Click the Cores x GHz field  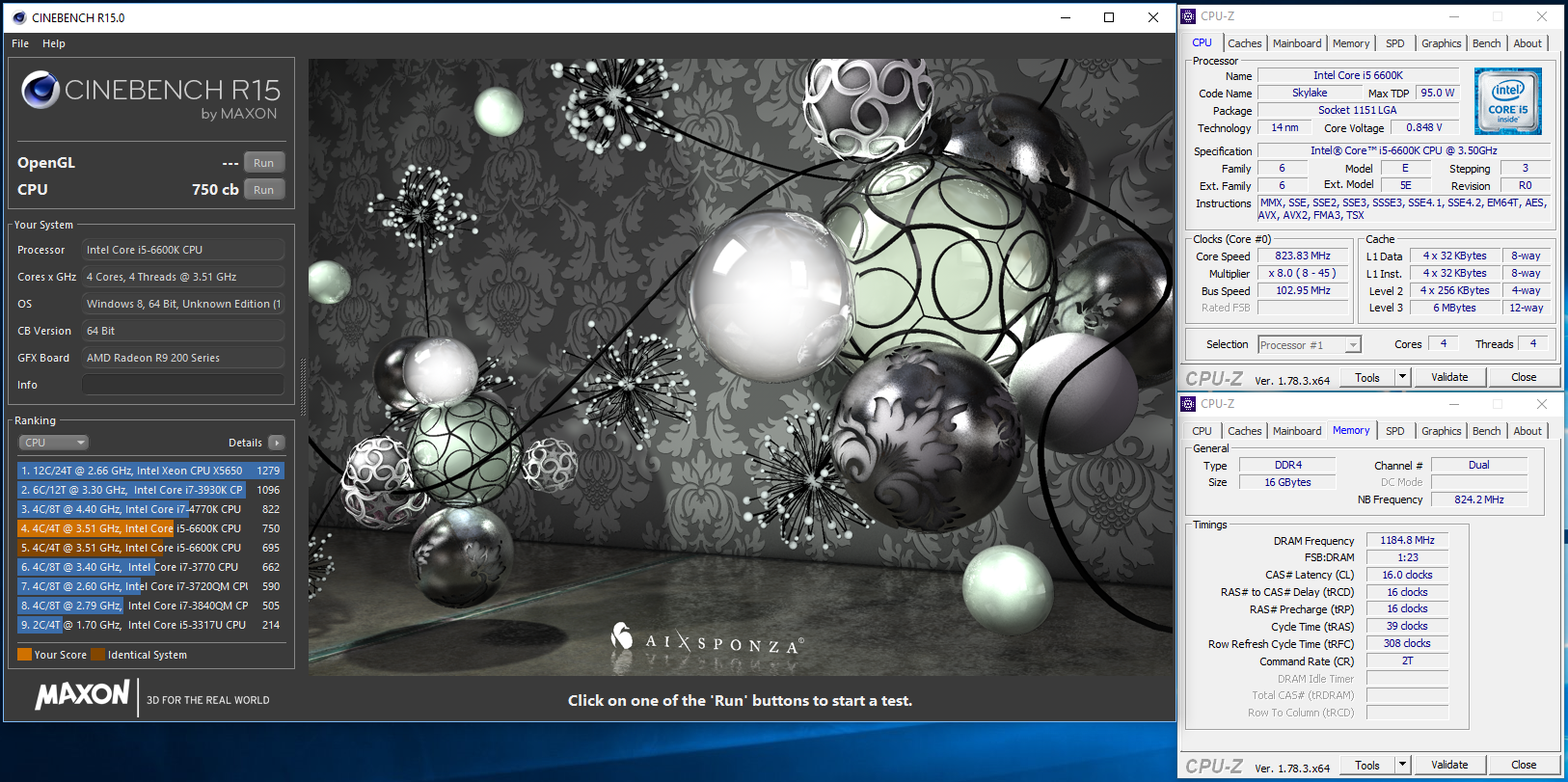coord(183,277)
